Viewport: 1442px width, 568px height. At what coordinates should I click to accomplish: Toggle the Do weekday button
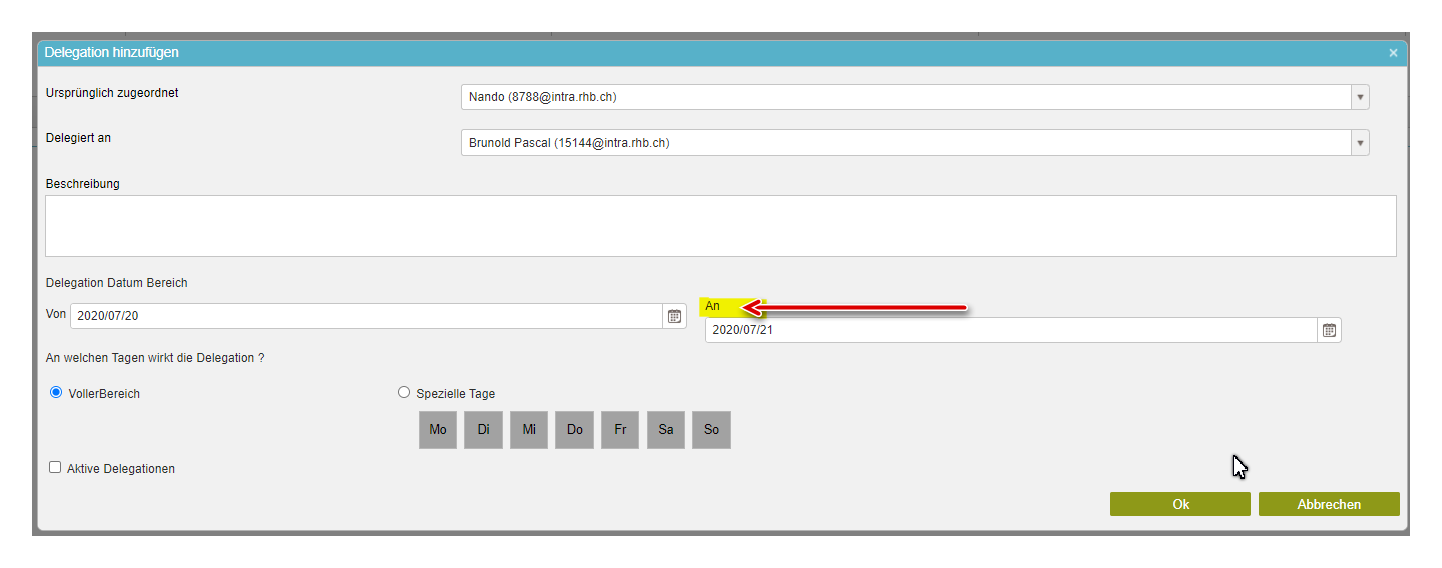click(x=574, y=430)
